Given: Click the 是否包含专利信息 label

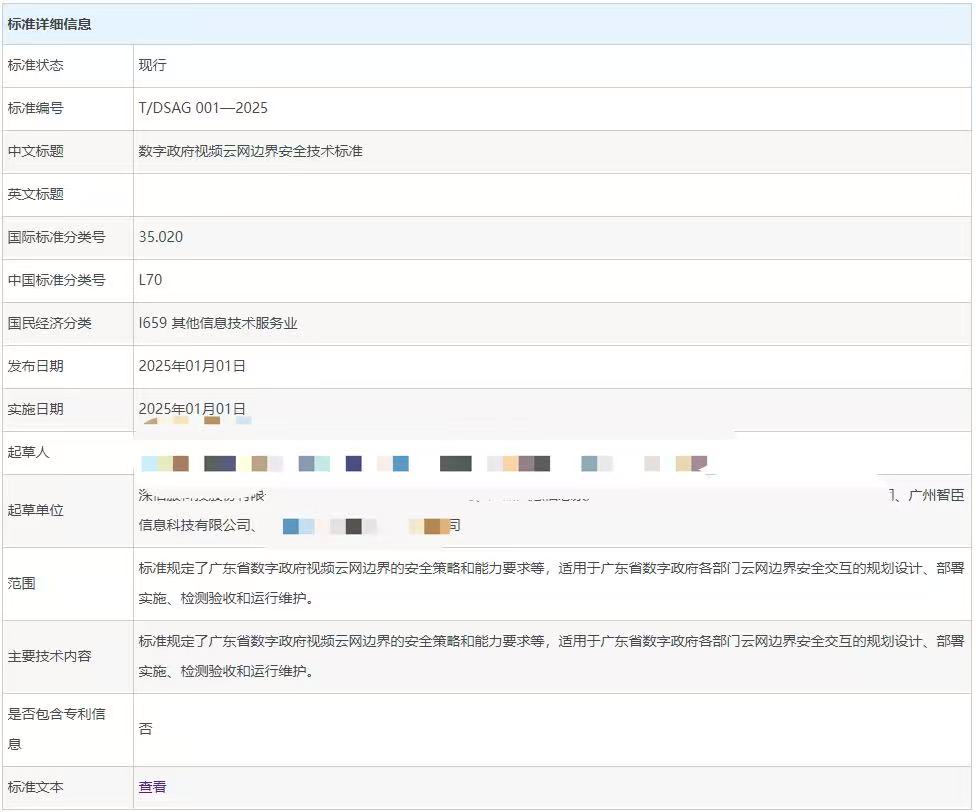Looking at the screenshot, I should [56, 729].
